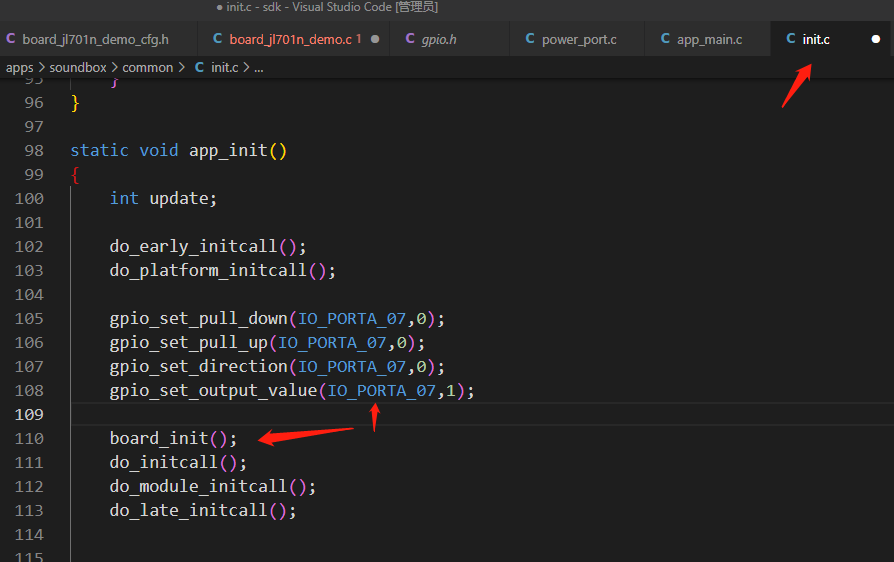This screenshot has width=894, height=562.
Task: Open apps breadcrumb segment
Action: [x=19, y=68]
